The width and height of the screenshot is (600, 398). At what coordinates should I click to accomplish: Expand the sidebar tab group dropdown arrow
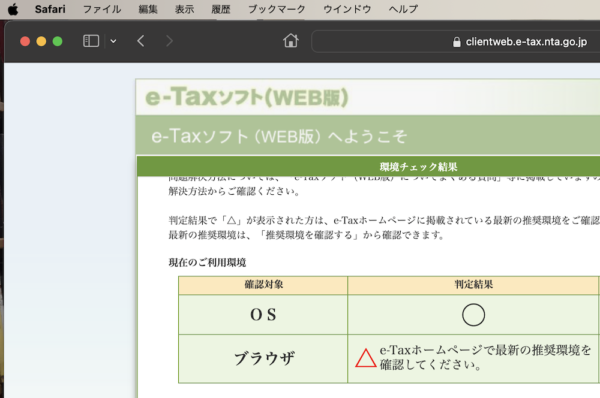(x=113, y=41)
